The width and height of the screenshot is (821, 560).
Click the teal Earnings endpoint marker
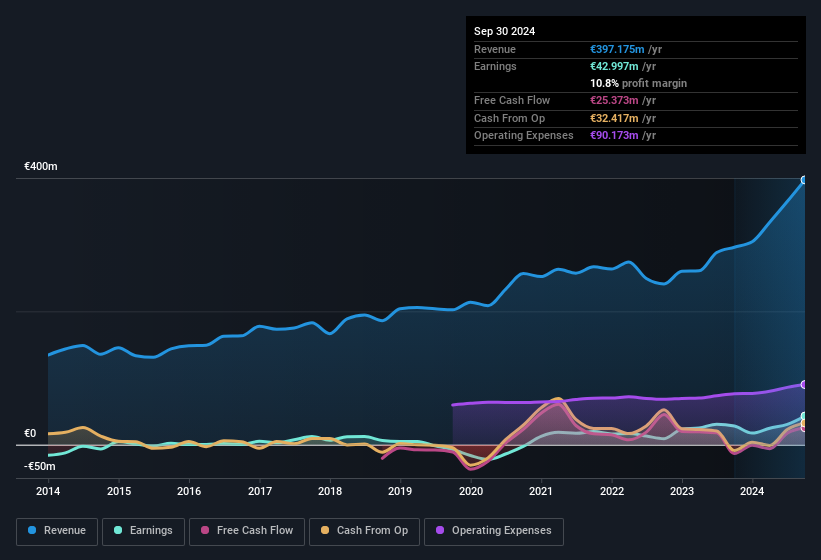[x=804, y=416]
